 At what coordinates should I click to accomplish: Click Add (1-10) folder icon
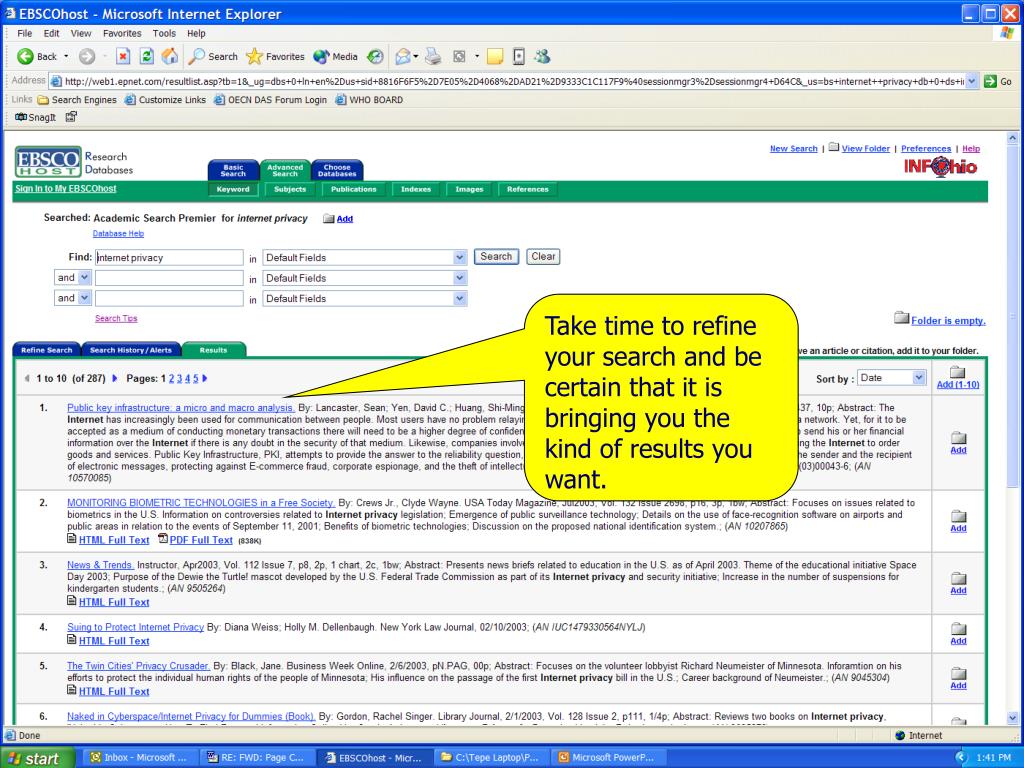click(x=957, y=372)
